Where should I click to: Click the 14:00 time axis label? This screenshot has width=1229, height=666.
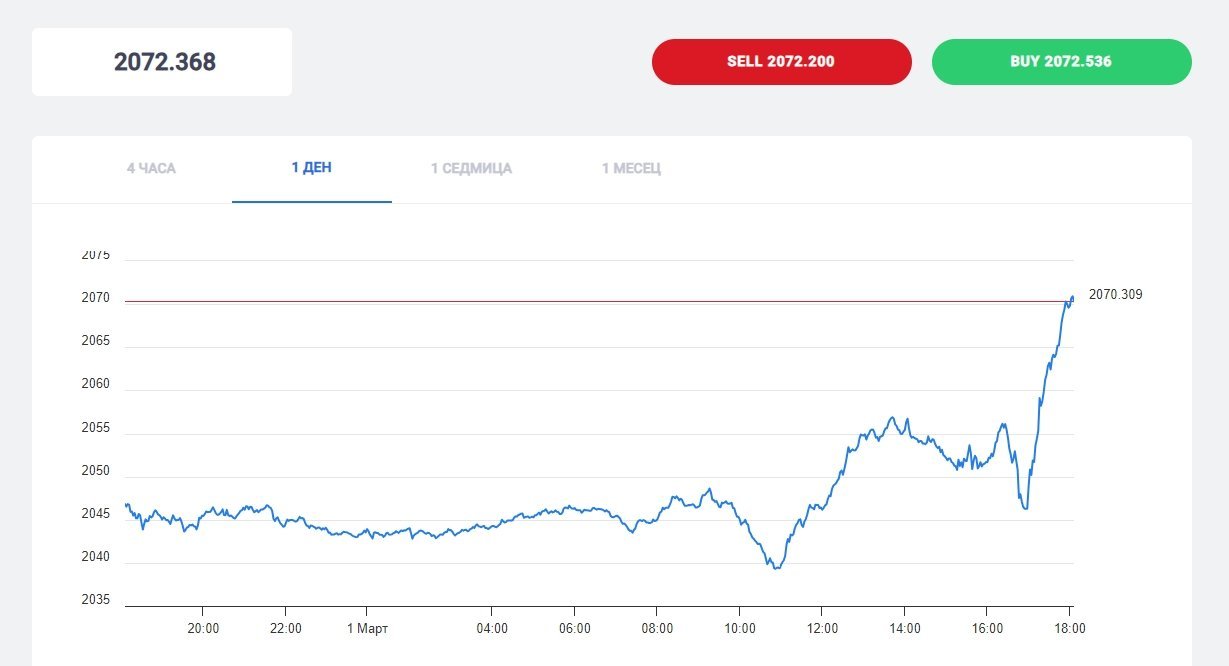pos(904,629)
